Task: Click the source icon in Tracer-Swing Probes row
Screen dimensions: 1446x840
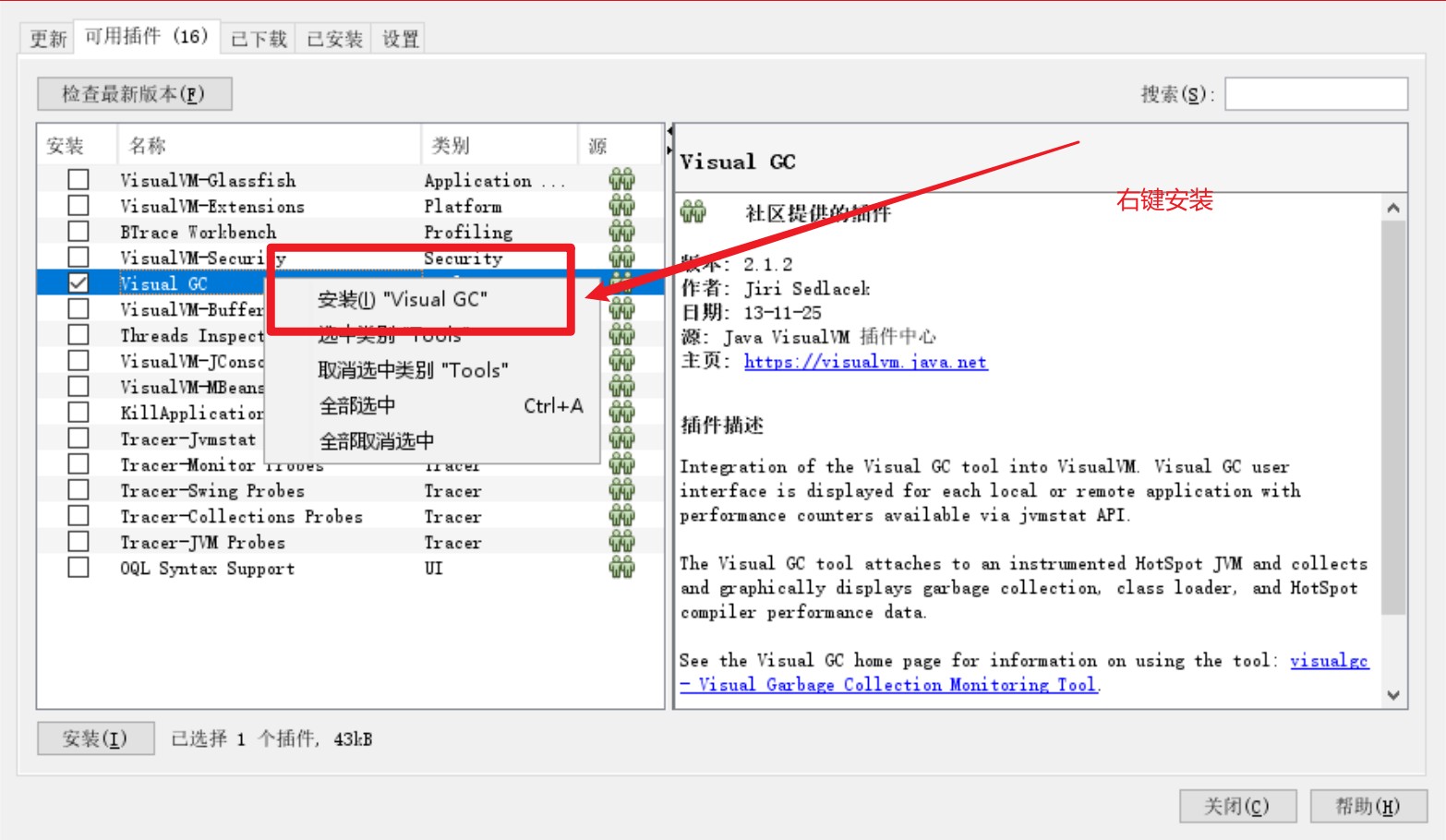Action: (622, 490)
